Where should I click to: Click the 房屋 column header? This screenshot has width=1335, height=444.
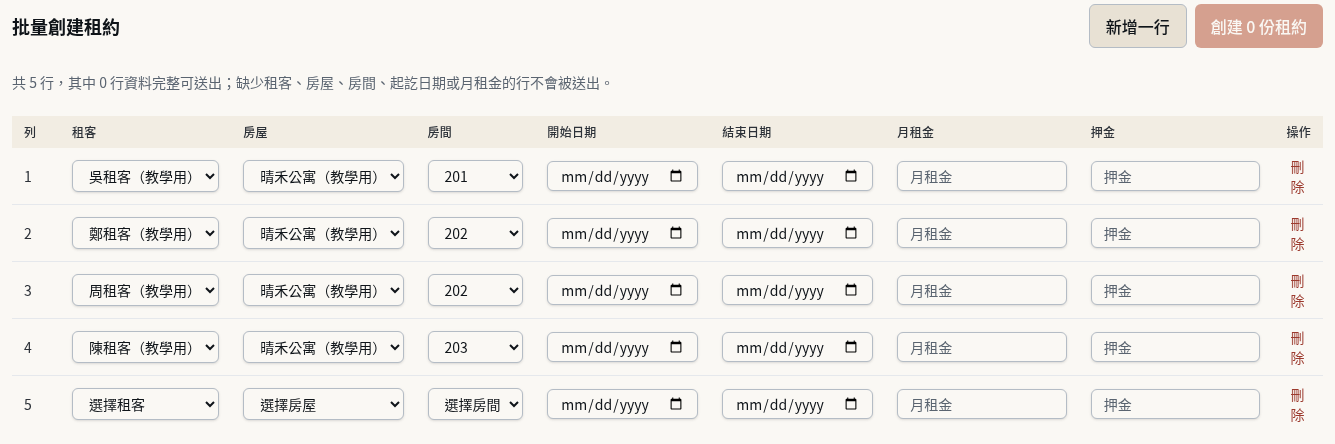[255, 132]
